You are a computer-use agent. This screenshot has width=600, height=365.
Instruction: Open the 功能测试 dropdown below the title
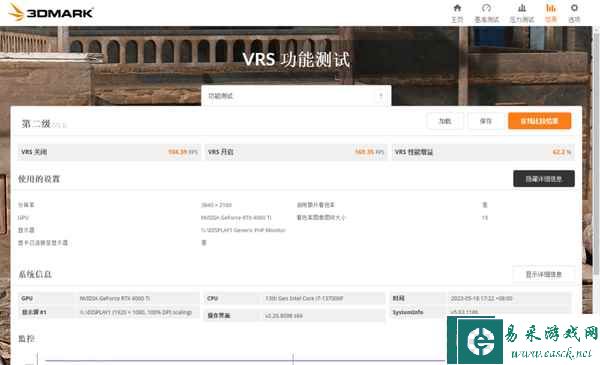[x=296, y=96]
